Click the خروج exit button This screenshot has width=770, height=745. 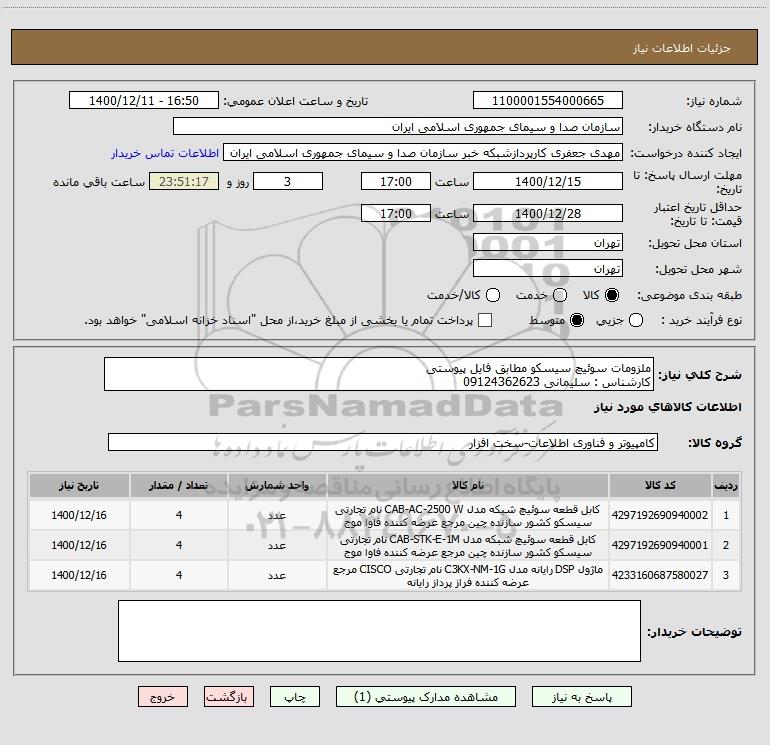[x=163, y=697]
